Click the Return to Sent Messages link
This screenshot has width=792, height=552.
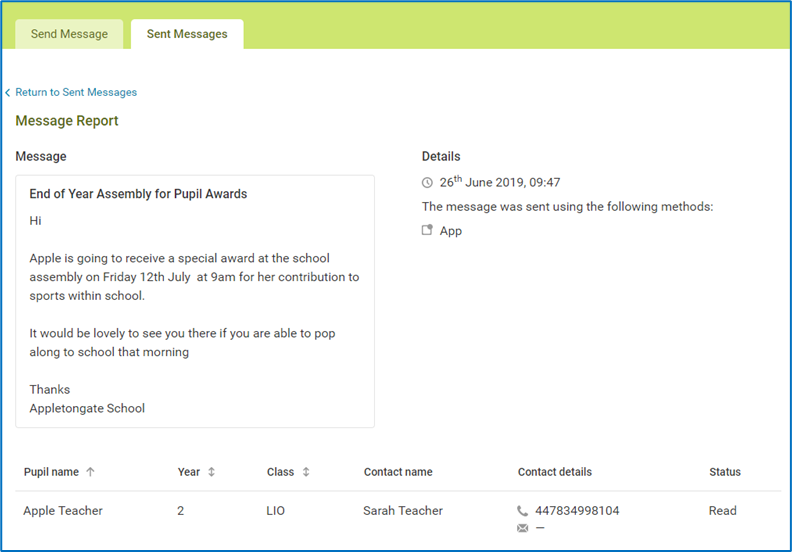[x=76, y=92]
